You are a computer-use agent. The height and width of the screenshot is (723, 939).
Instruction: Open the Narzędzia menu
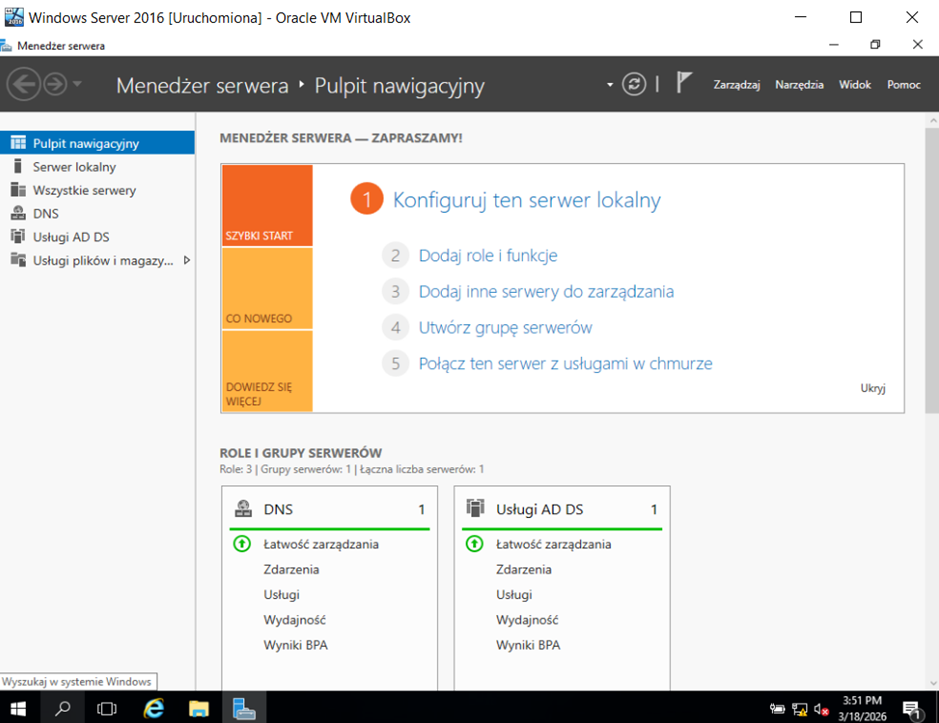click(798, 85)
